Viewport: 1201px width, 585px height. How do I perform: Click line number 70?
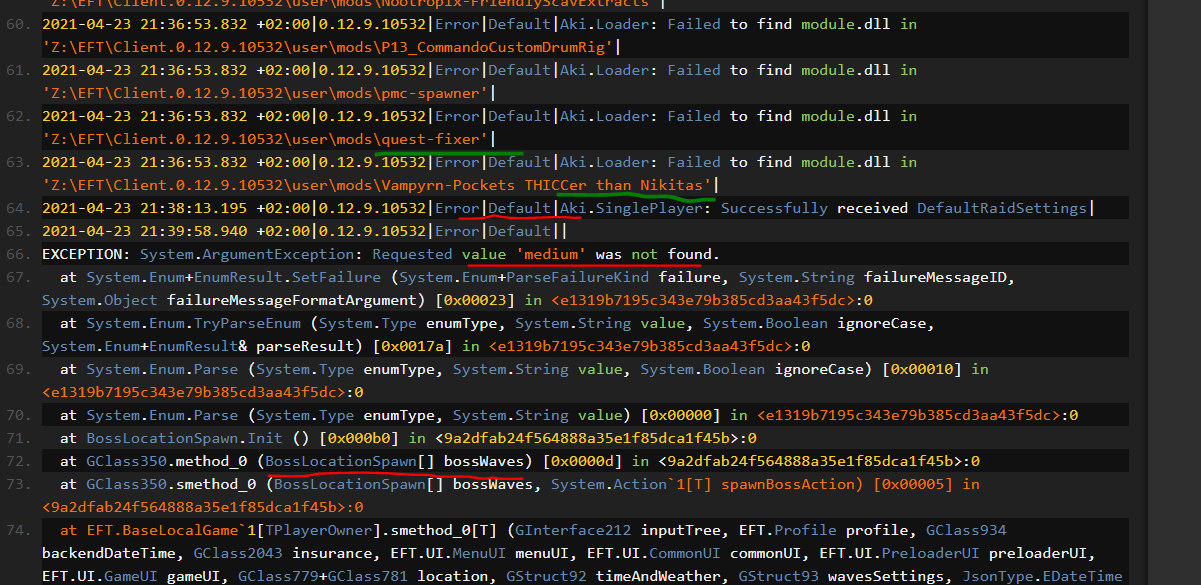(16, 415)
